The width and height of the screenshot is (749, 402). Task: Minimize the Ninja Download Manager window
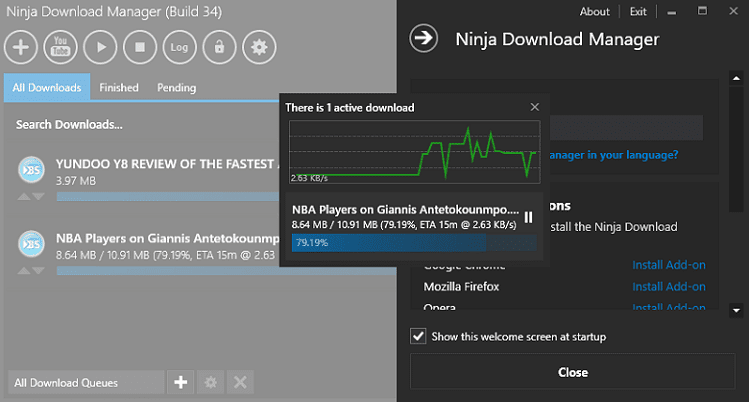click(x=672, y=12)
